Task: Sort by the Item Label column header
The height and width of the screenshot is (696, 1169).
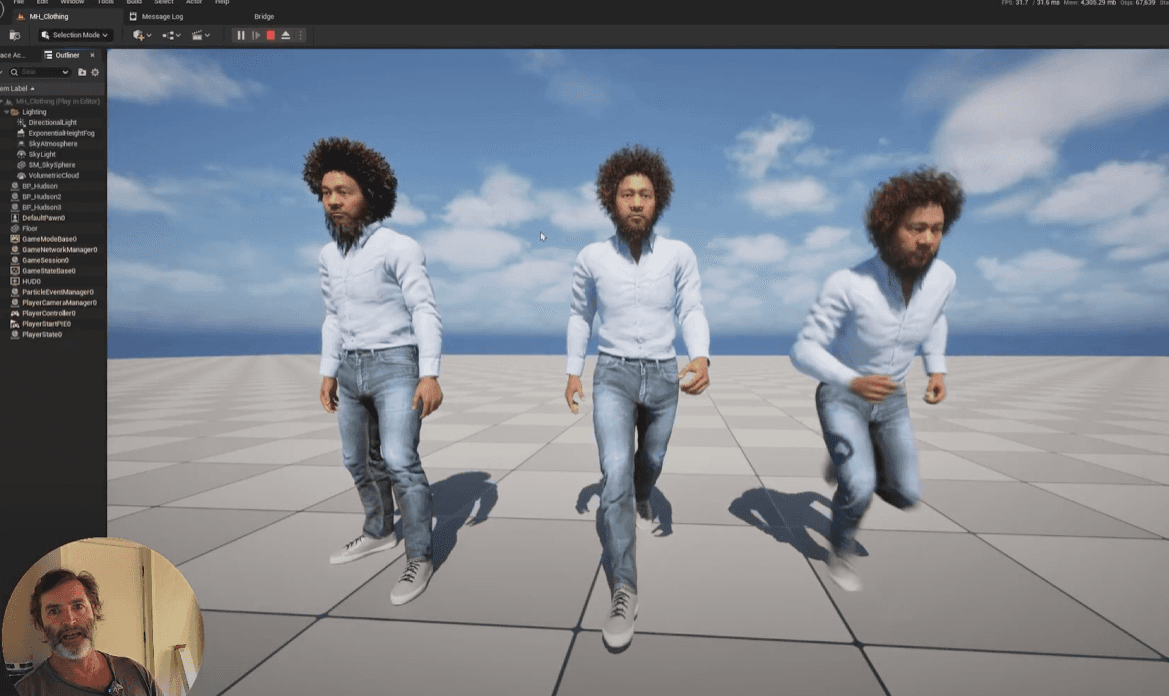Action: click(x=16, y=88)
